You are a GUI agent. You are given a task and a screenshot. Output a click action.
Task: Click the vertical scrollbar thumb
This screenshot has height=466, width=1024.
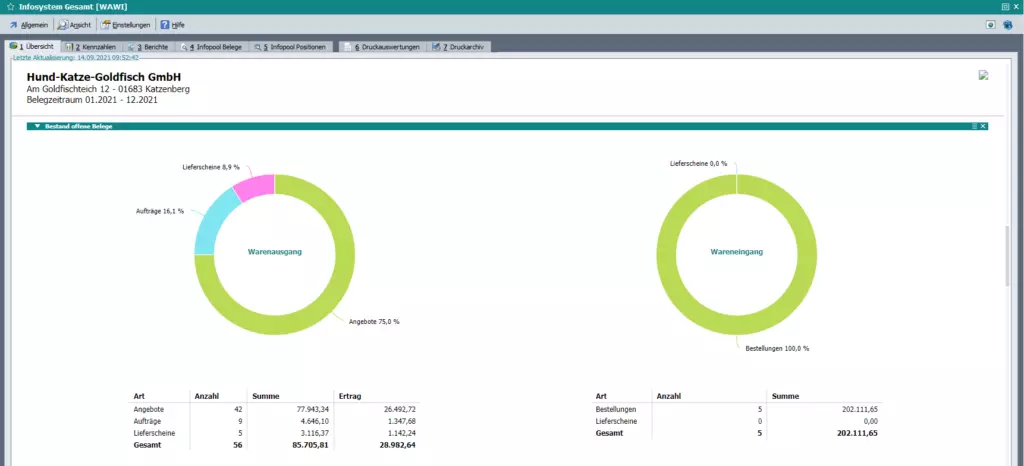pyautogui.click(x=1007, y=255)
